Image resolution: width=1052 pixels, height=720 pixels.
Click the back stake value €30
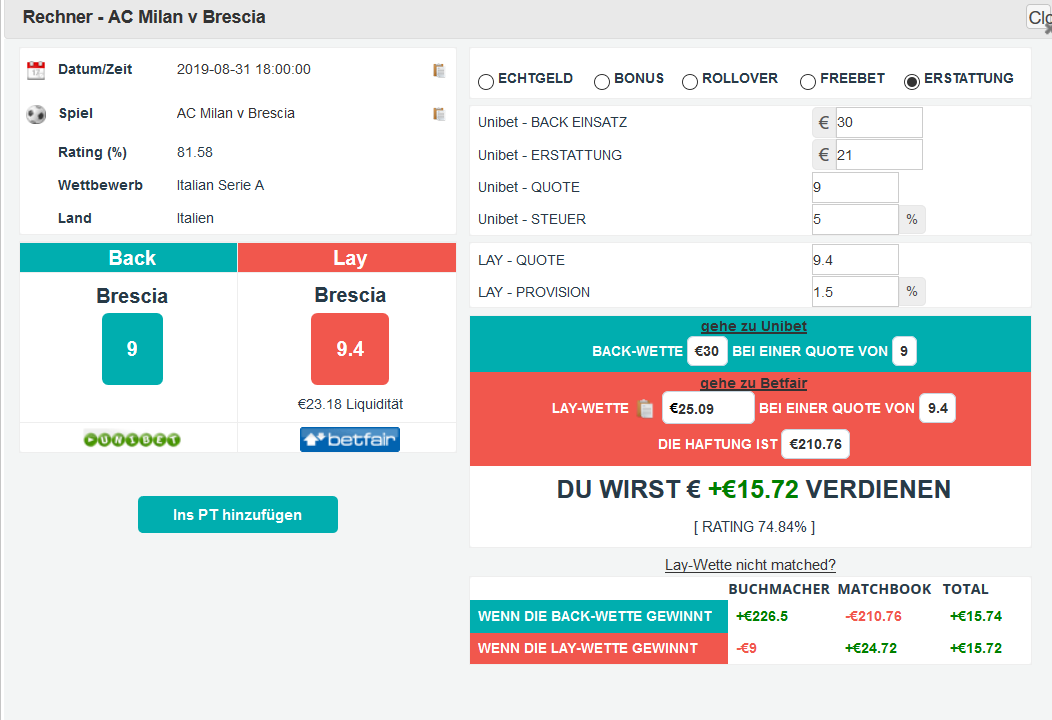(x=707, y=351)
